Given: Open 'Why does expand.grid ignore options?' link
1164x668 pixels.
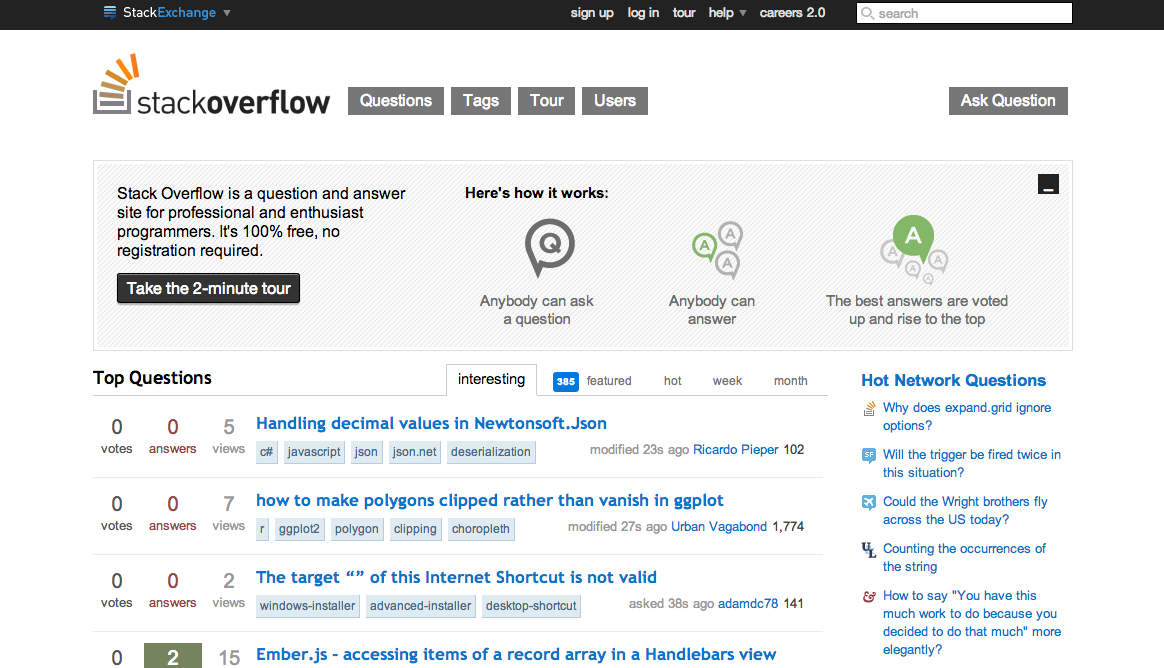Looking at the screenshot, I should click(967, 416).
